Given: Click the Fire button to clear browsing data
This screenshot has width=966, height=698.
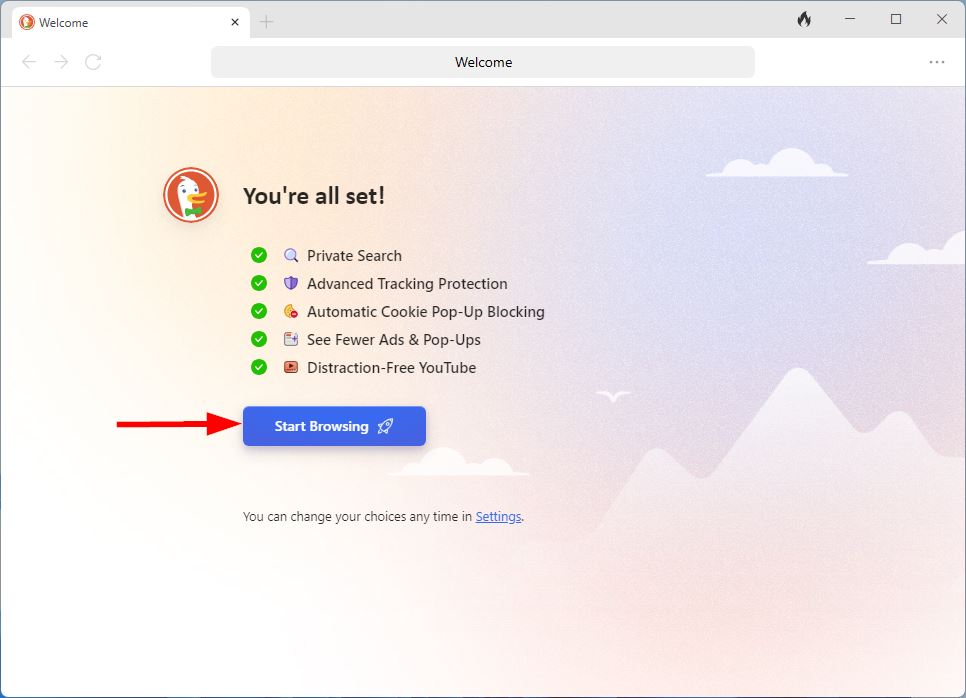Looking at the screenshot, I should 805,19.
